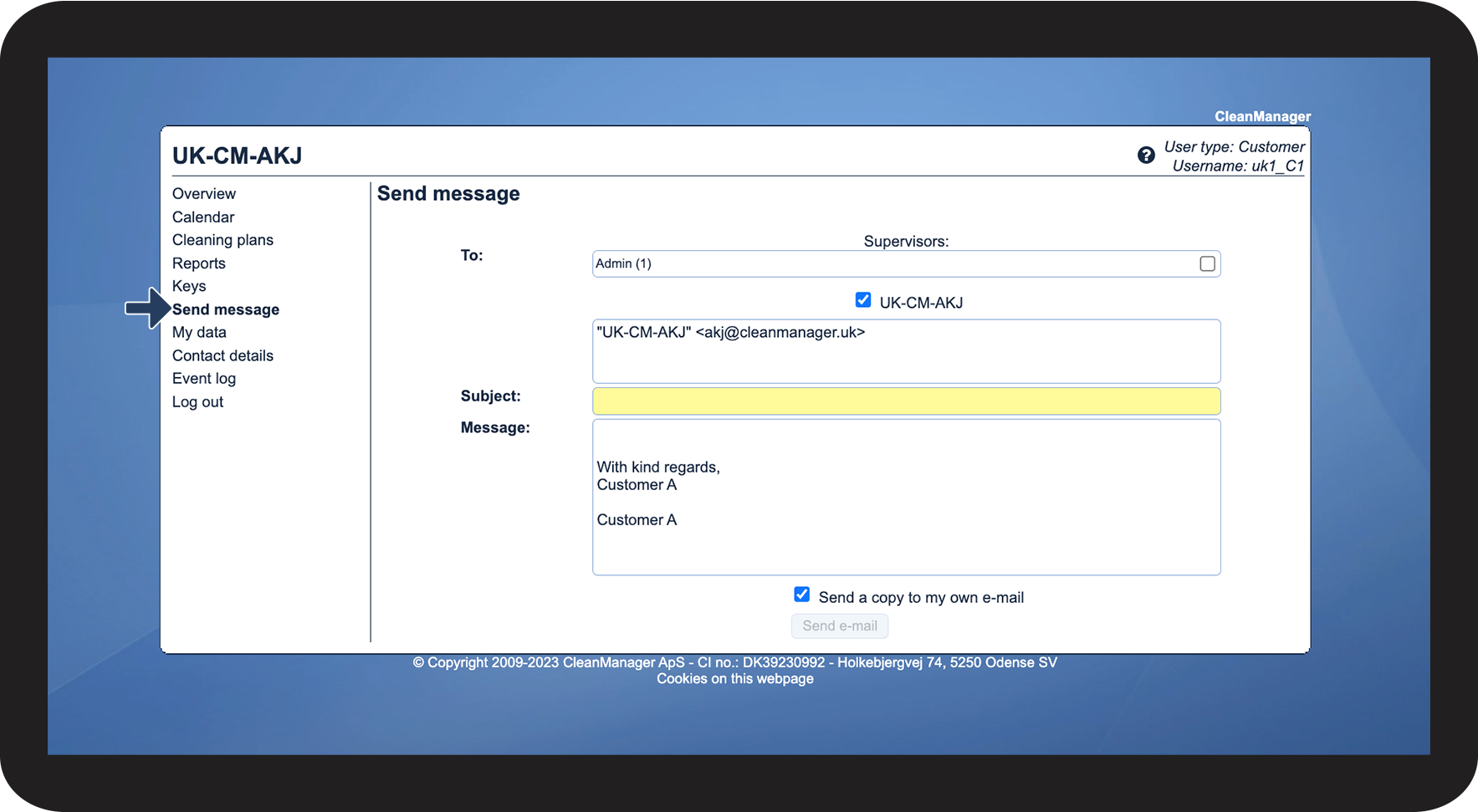Select Reports in the sidebar menu
Image resolution: width=1478 pixels, height=812 pixels.
(199, 263)
